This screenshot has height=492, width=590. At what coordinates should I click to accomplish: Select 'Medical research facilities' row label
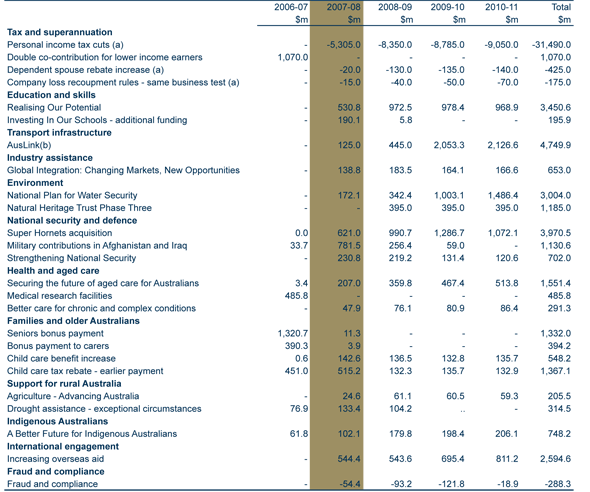pyautogui.click(x=59, y=296)
